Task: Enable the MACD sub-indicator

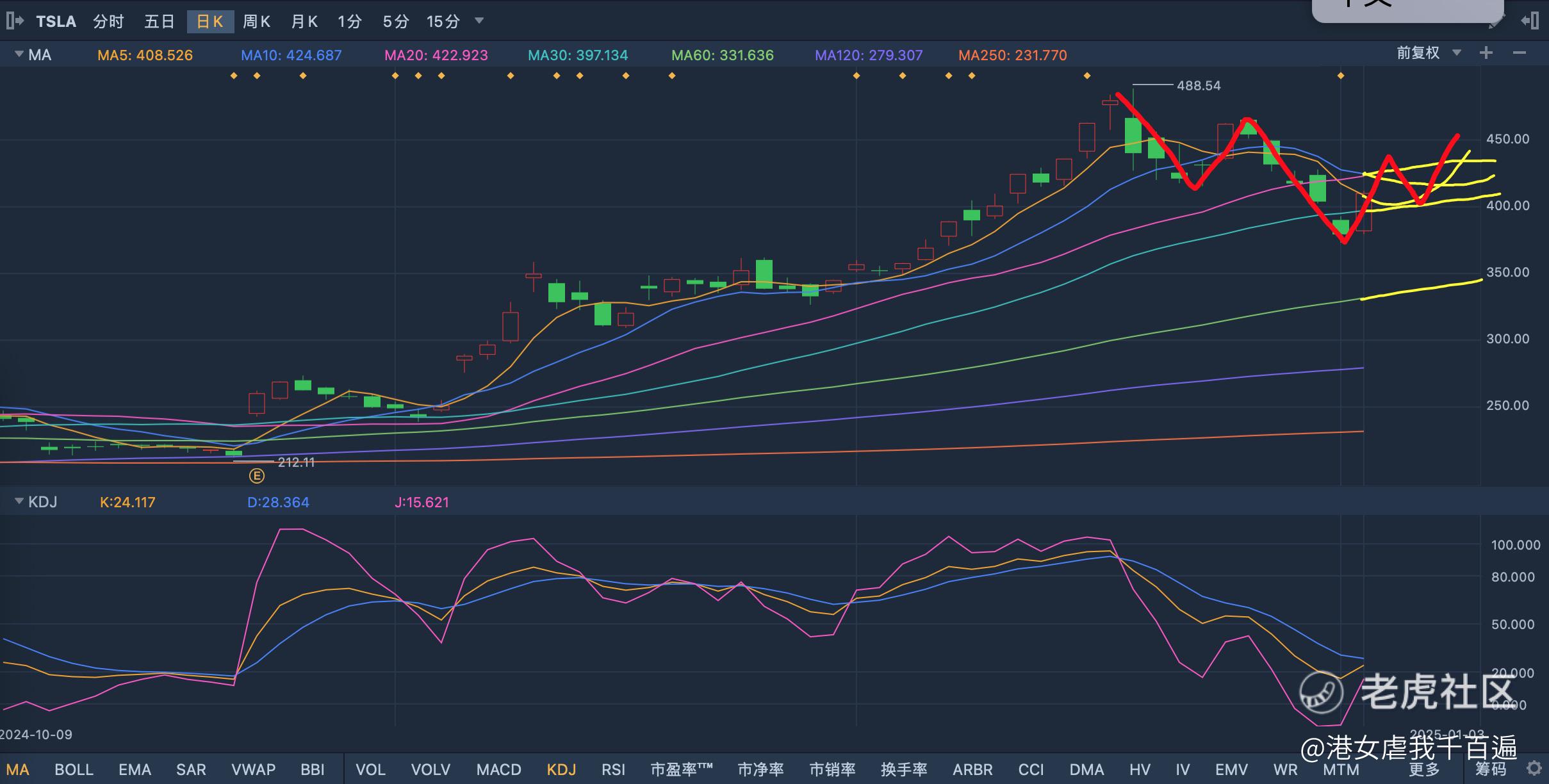Action: (x=498, y=769)
